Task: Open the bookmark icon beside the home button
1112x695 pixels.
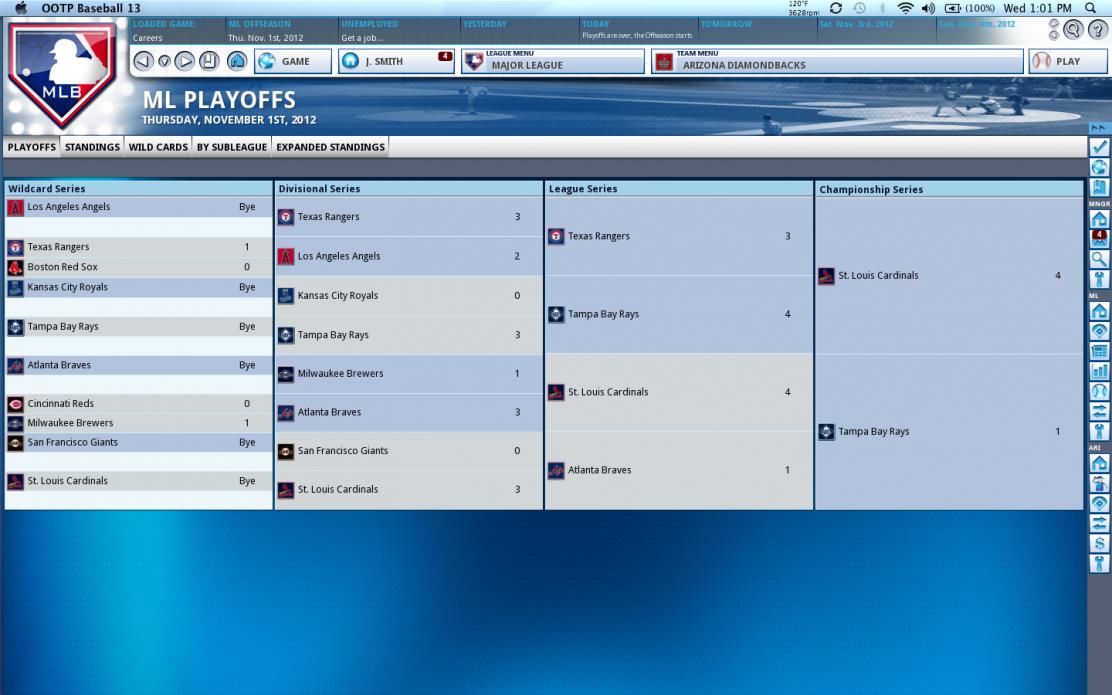Action: click(x=209, y=62)
